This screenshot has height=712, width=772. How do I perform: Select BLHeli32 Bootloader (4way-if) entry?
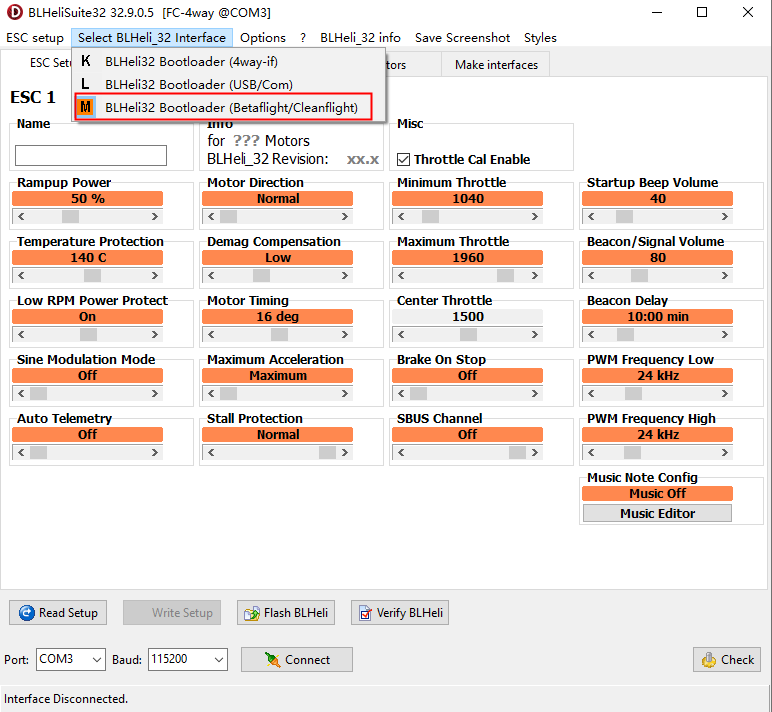point(229,62)
